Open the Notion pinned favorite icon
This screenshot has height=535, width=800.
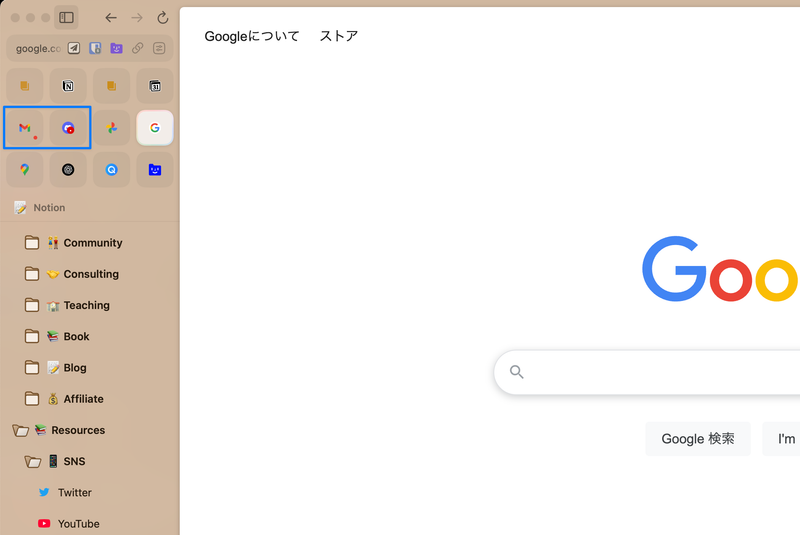pyautogui.click(x=68, y=86)
